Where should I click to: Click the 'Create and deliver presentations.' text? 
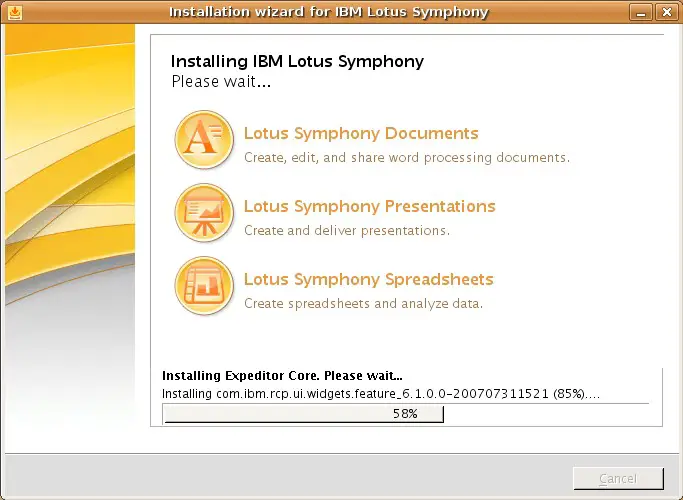tap(347, 230)
